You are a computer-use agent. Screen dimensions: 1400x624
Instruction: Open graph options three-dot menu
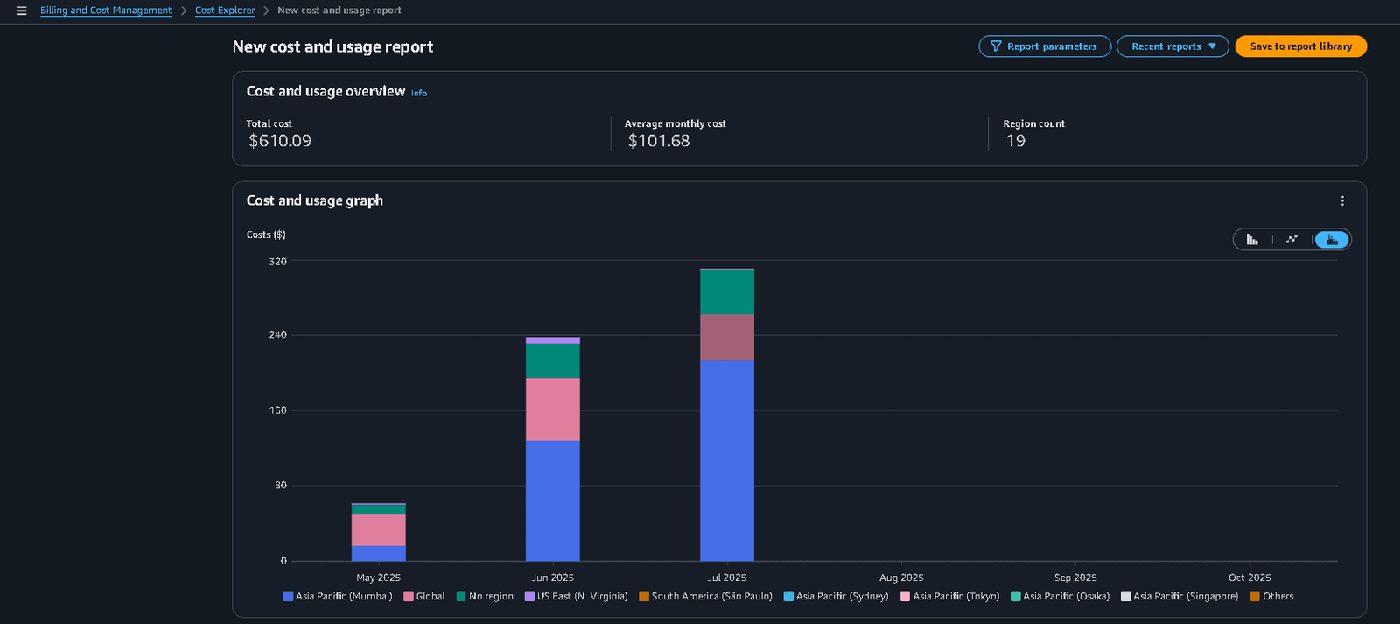tap(1342, 201)
